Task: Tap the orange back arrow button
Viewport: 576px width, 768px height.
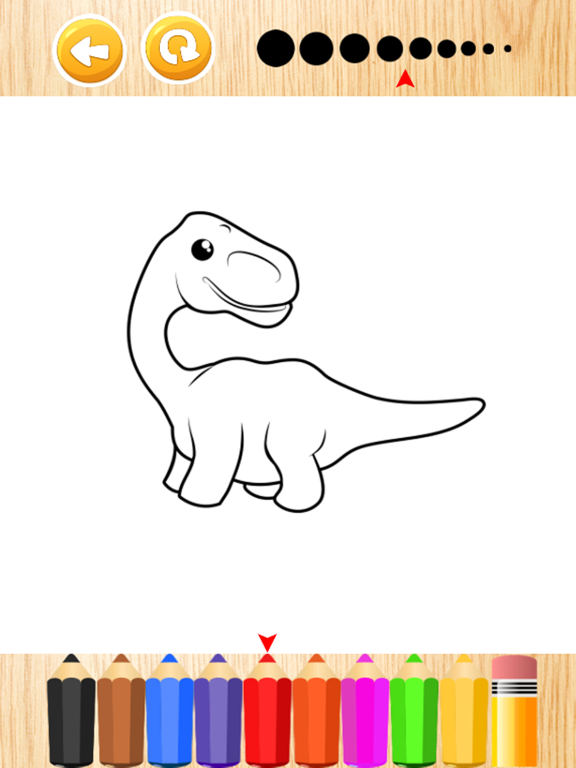Action: click(89, 50)
